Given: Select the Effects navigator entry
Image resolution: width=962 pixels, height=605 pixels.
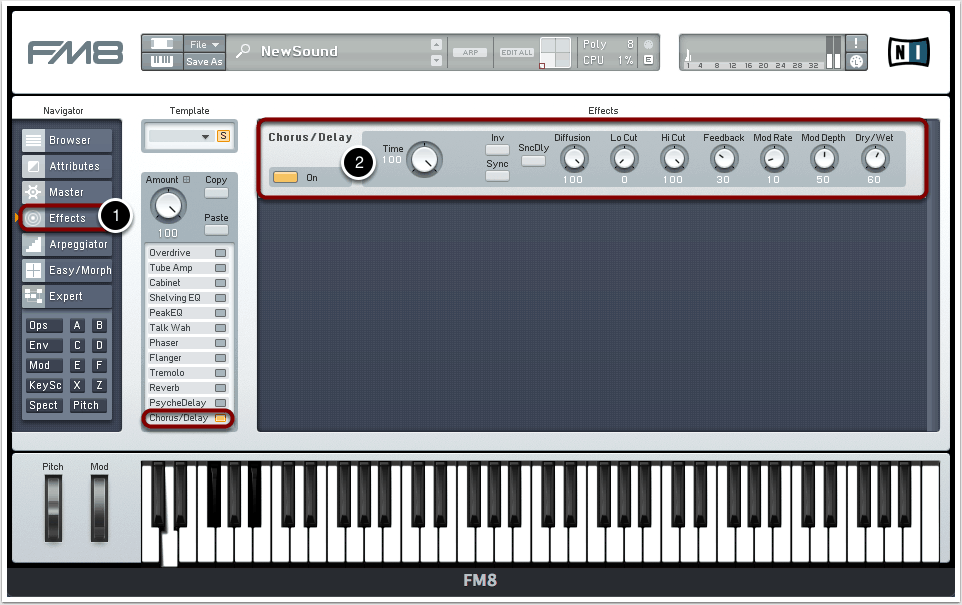Looking at the screenshot, I should (67, 218).
